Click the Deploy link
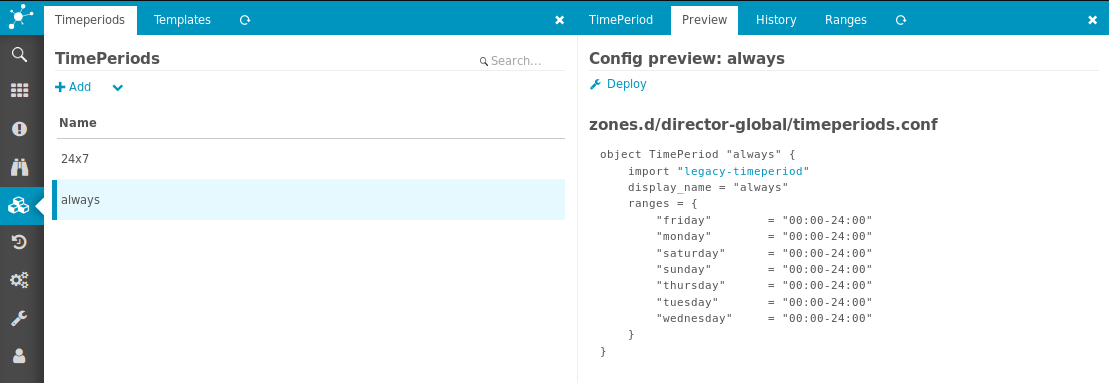 tap(618, 84)
